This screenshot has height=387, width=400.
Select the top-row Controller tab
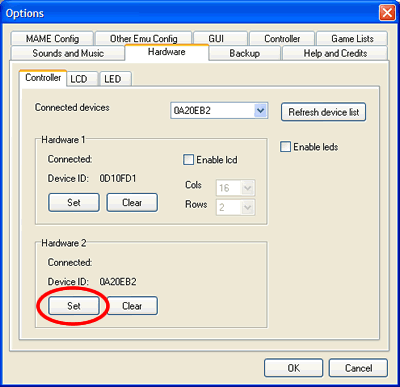pyautogui.click(x=282, y=39)
